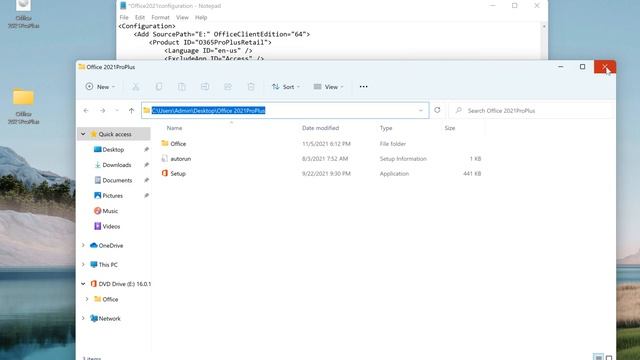Select Quick access in the sidebar
Image resolution: width=640 pixels, height=360 pixels.
(x=114, y=134)
